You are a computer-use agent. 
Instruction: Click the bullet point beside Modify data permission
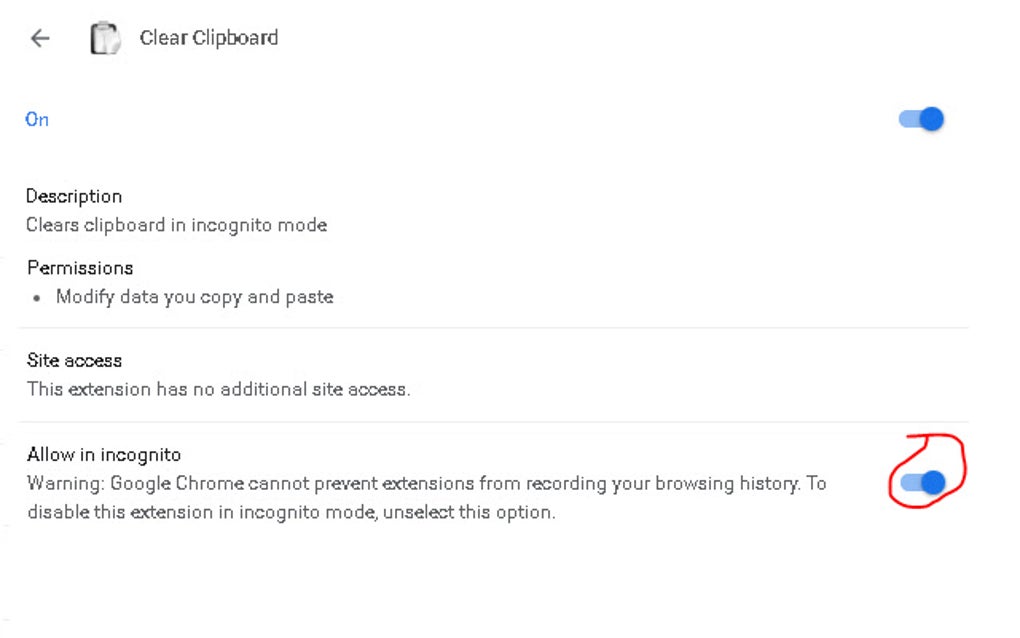(36, 297)
